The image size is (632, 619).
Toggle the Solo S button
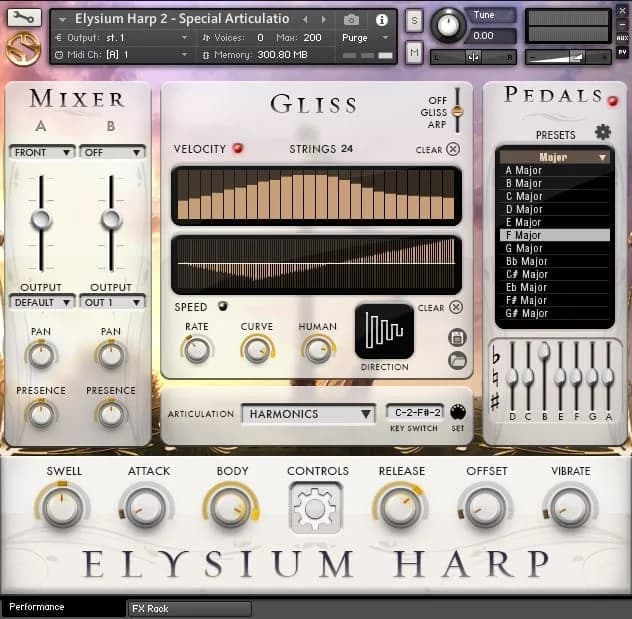414,21
